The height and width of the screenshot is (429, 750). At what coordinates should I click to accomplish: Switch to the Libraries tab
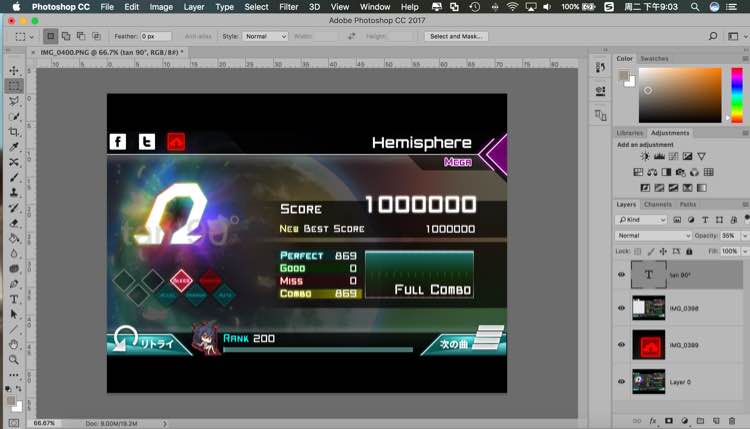[x=629, y=133]
